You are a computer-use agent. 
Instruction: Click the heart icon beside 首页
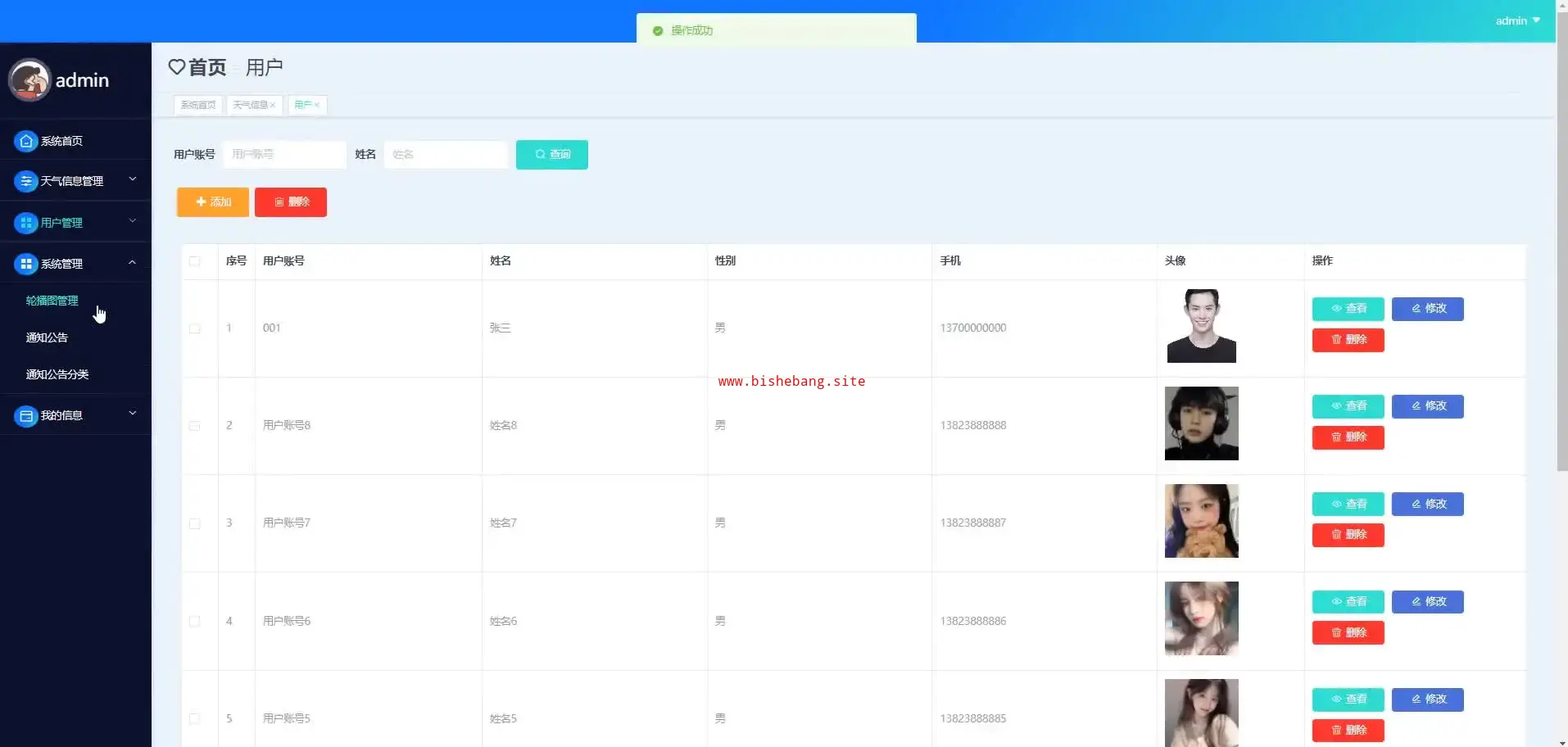(177, 67)
